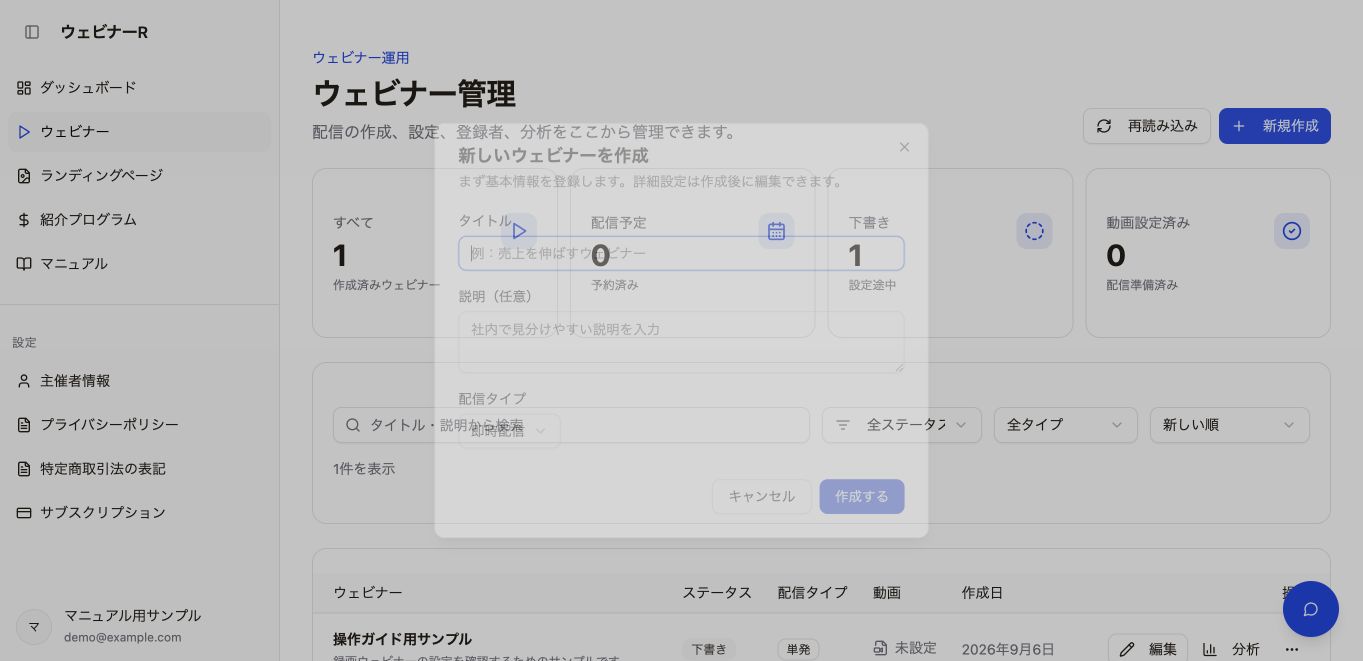This screenshot has width=1363, height=661.
Task: Click the pencil icon in 編集 button
Action: tap(1127, 650)
